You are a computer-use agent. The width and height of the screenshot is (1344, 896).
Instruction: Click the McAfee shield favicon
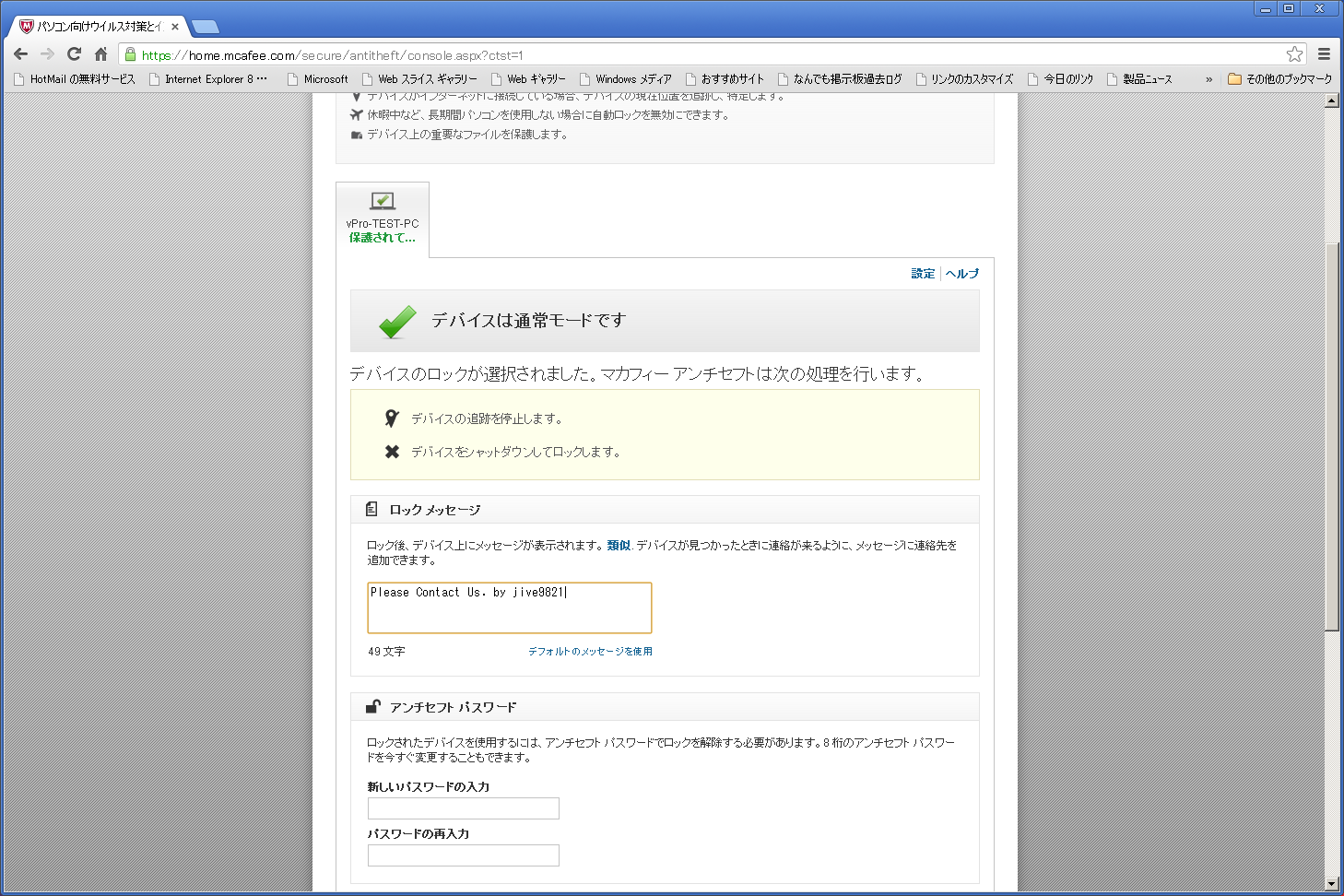(x=26, y=27)
